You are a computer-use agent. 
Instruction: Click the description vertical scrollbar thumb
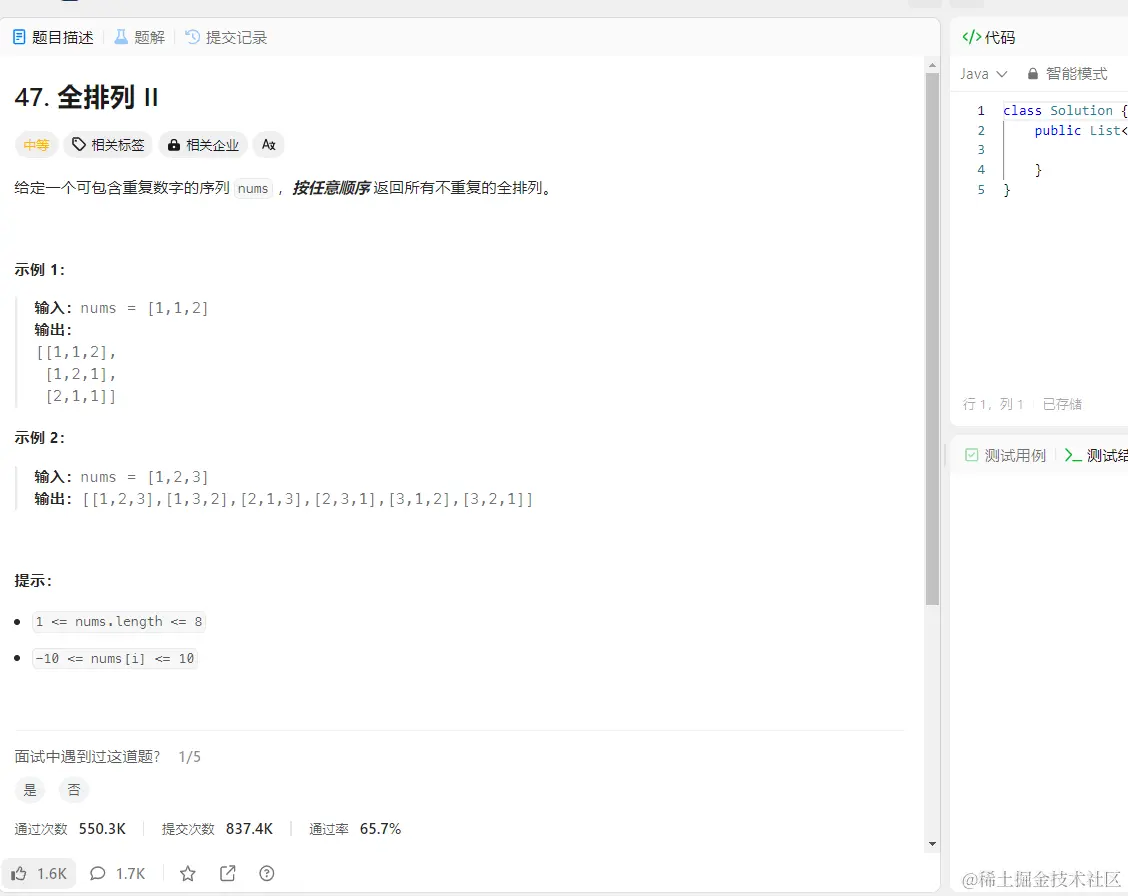click(932, 339)
